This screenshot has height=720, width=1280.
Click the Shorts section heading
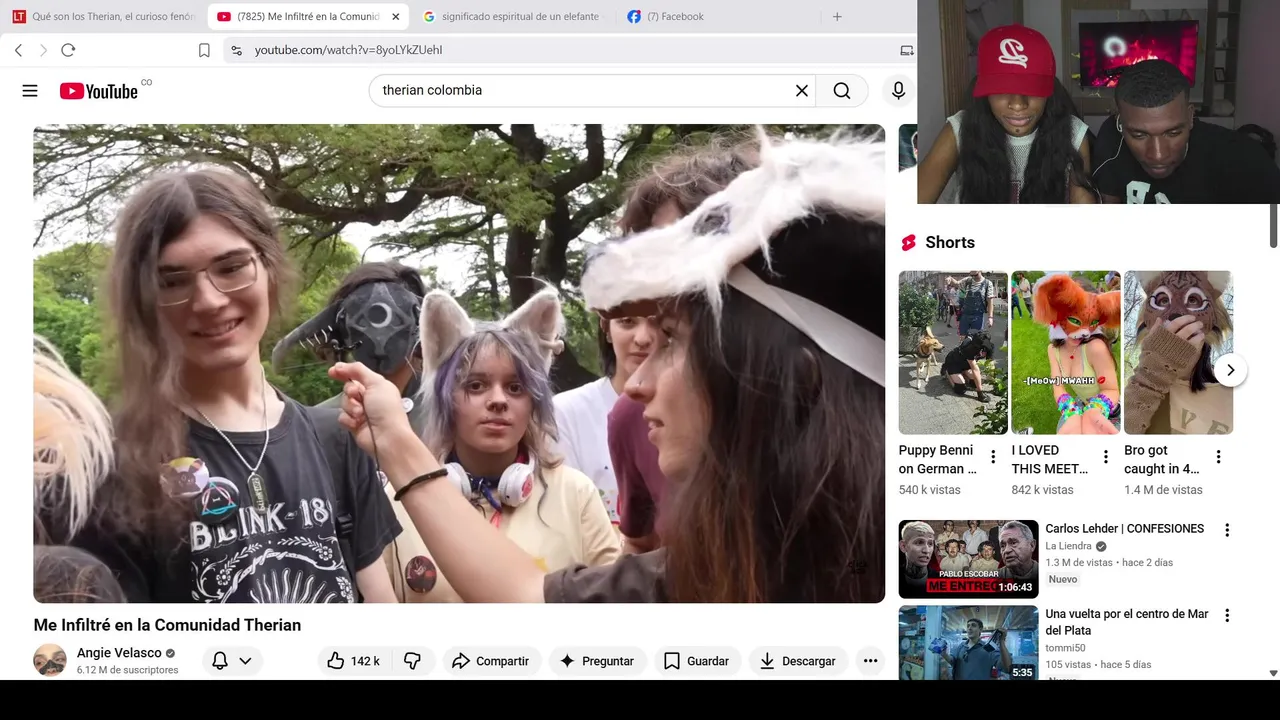click(x=949, y=243)
